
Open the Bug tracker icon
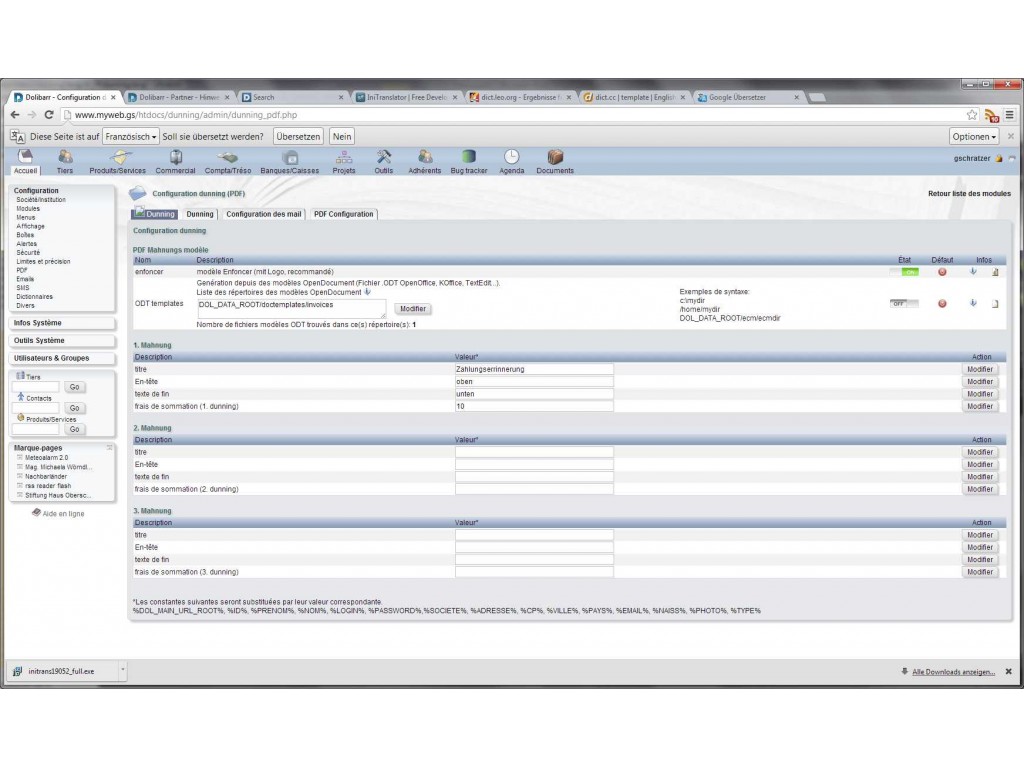pos(469,157)
